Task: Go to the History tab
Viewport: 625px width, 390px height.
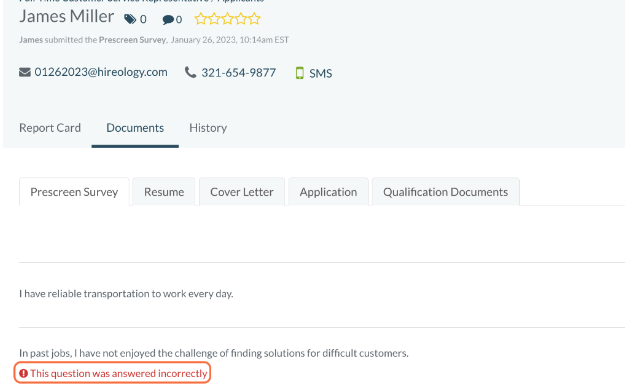Action: coord(208,128)
